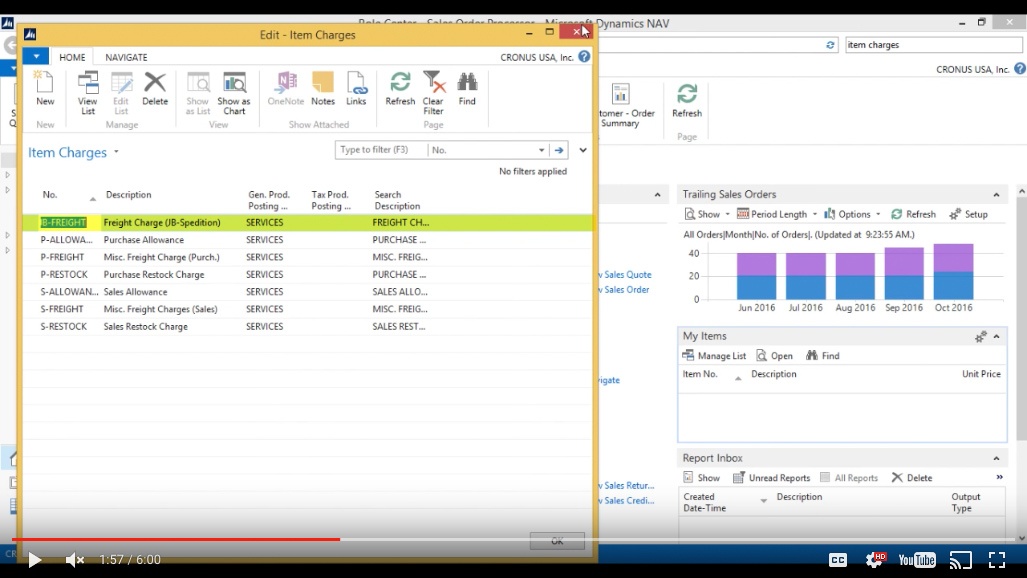
Task: Open Trailing Sales Orders Setup
Action: tap(968, 214)
